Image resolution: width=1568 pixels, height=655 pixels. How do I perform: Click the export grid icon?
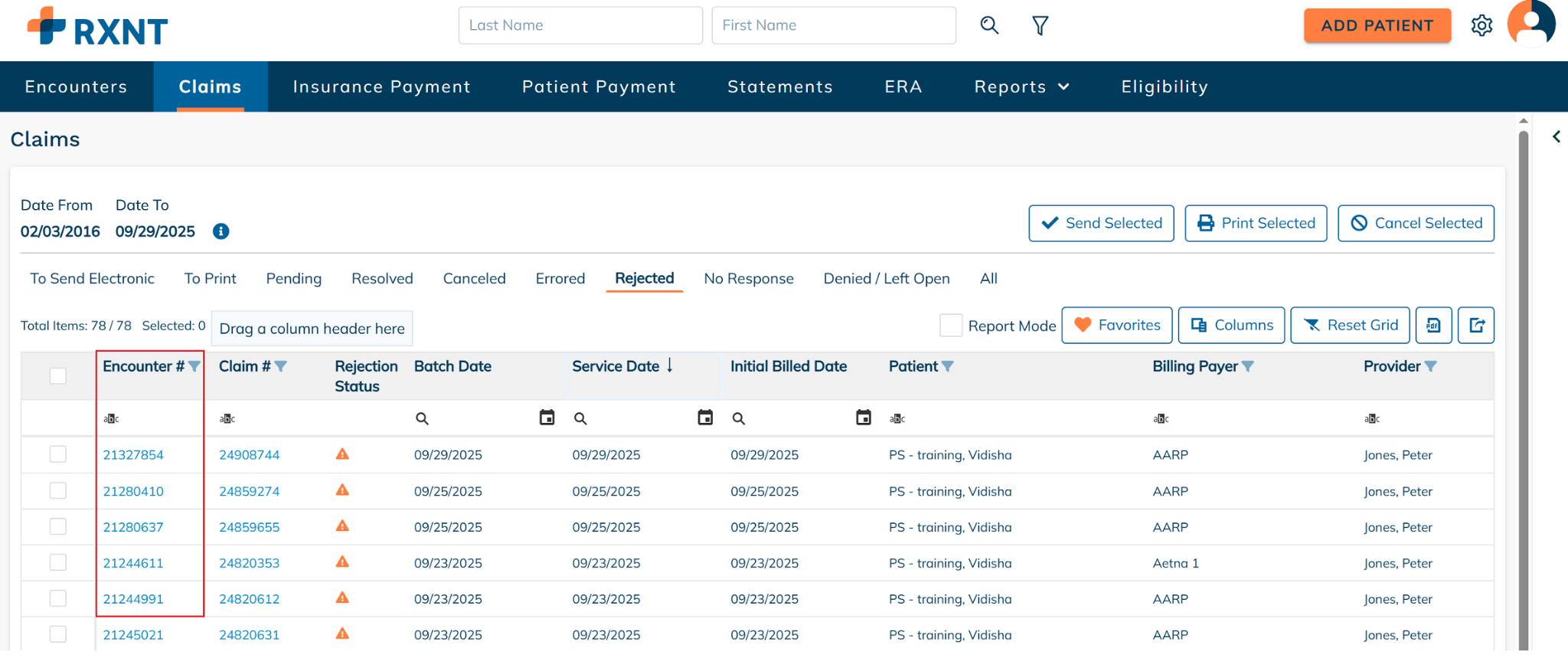1476,326
